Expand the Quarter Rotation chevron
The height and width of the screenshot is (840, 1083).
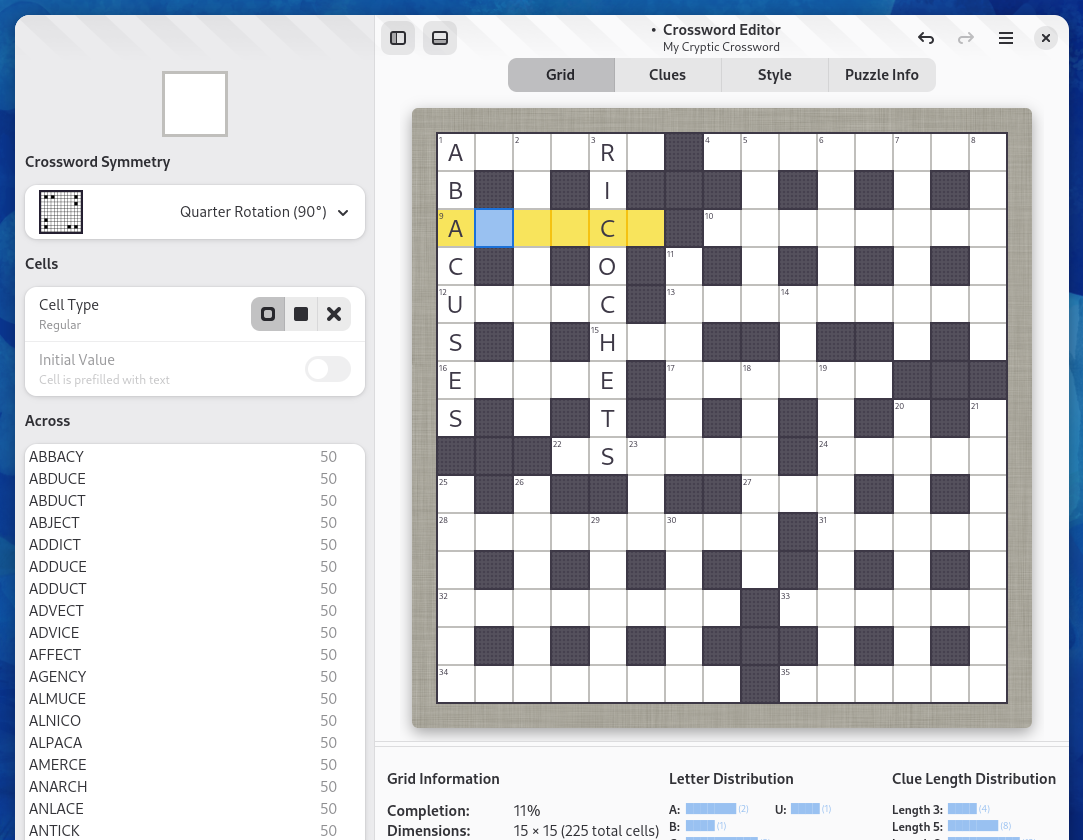[x=343, y=212]
